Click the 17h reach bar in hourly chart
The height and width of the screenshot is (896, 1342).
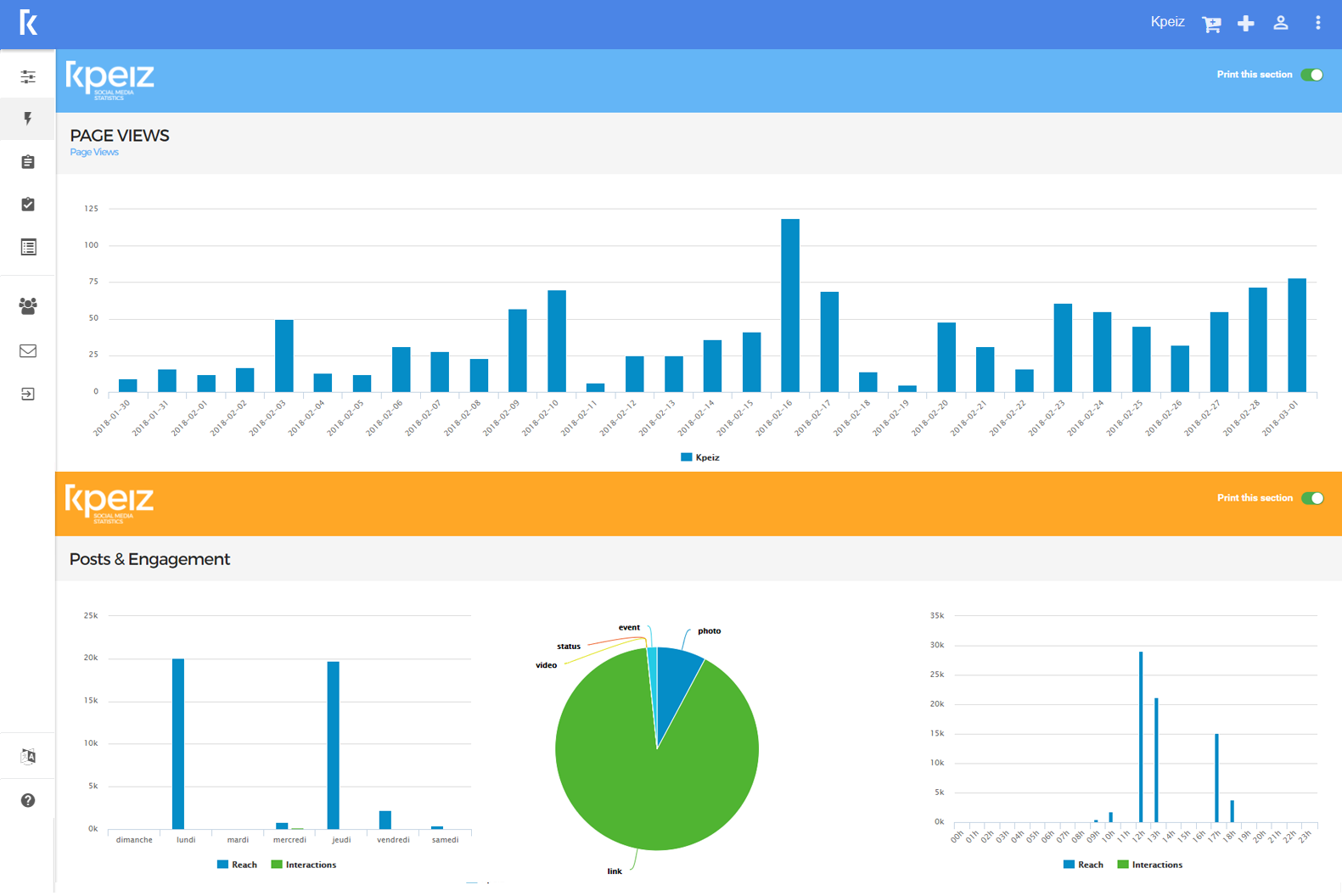tap(1216, 778)
